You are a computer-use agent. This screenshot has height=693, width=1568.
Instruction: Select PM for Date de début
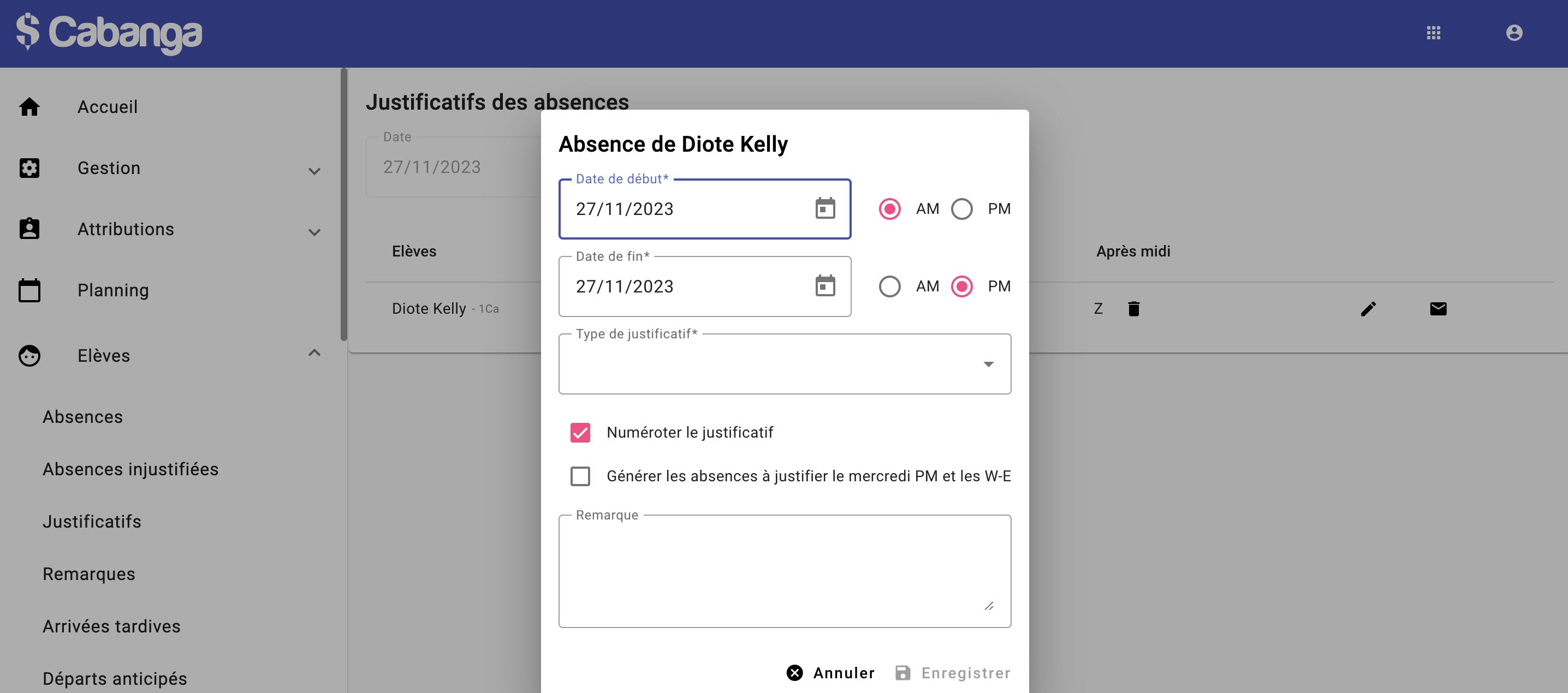tap(961, 208)
